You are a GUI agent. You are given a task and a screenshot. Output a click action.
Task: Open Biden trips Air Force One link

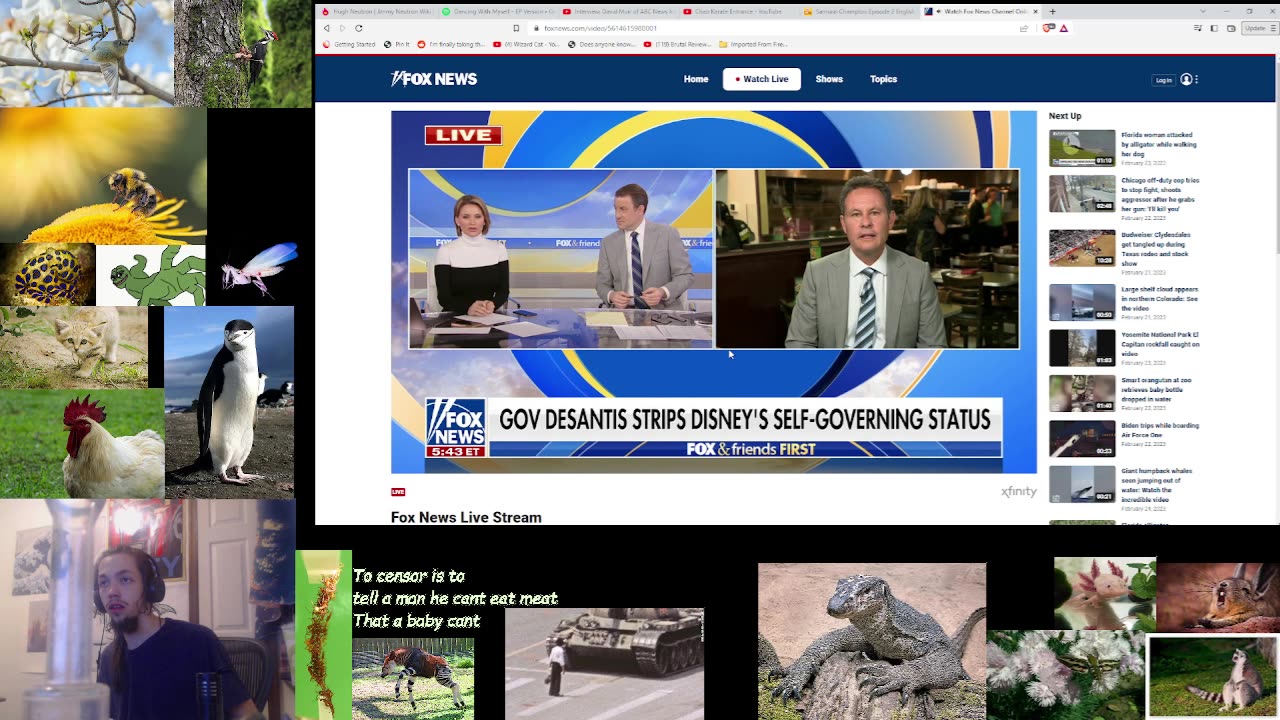coord(1160,430)
